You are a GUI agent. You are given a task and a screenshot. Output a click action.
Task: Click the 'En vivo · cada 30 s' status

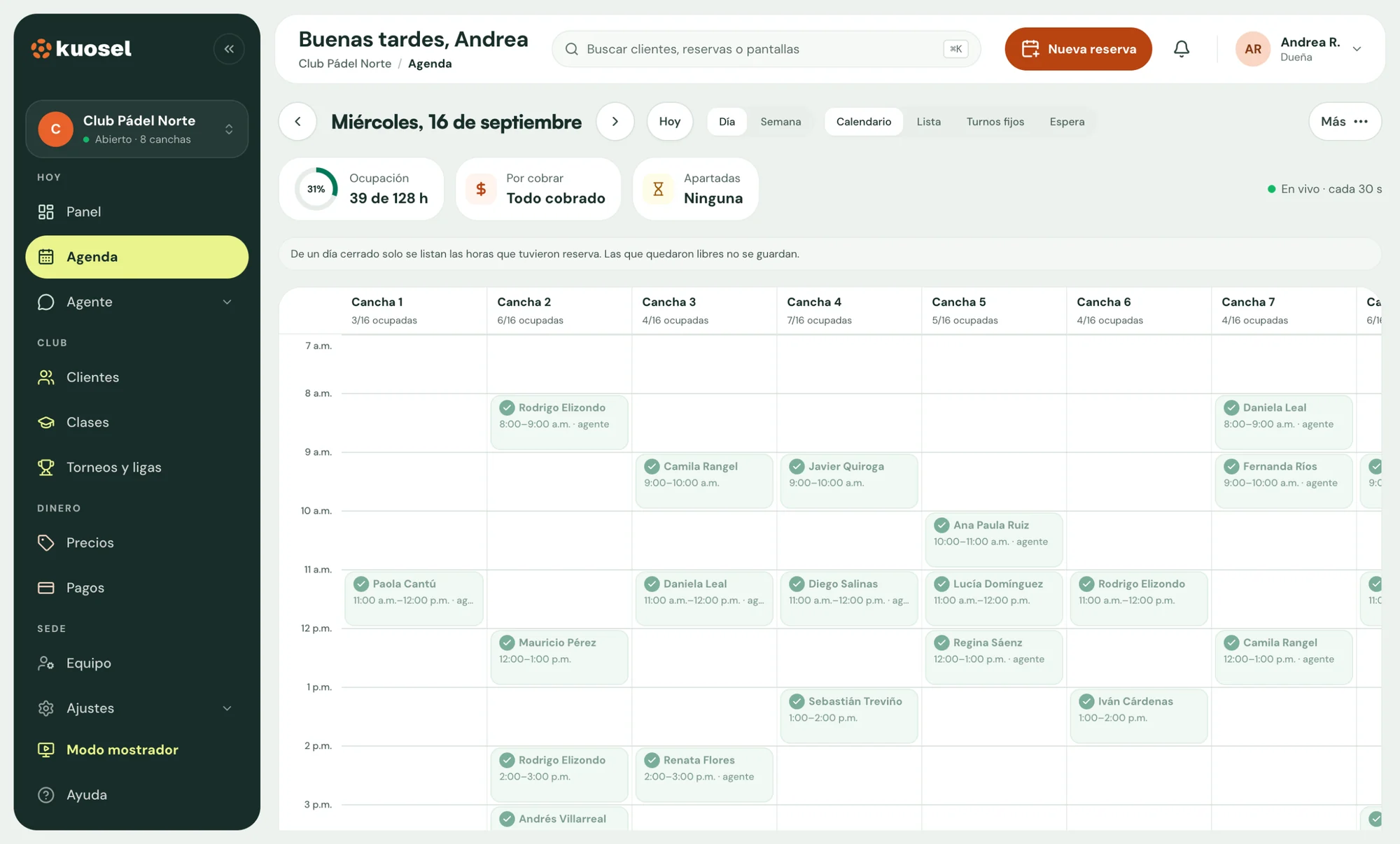(1325, 189)
